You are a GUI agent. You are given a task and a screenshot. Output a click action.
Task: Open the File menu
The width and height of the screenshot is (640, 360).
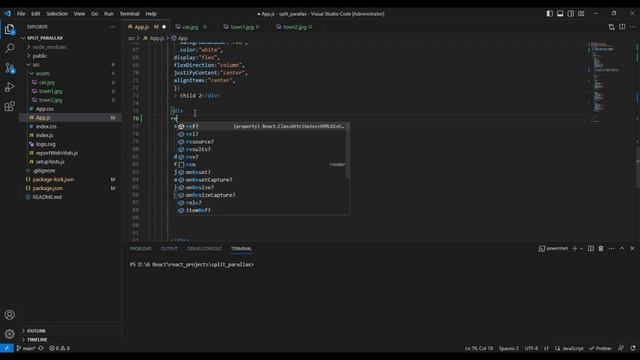[x=21, y=13]
